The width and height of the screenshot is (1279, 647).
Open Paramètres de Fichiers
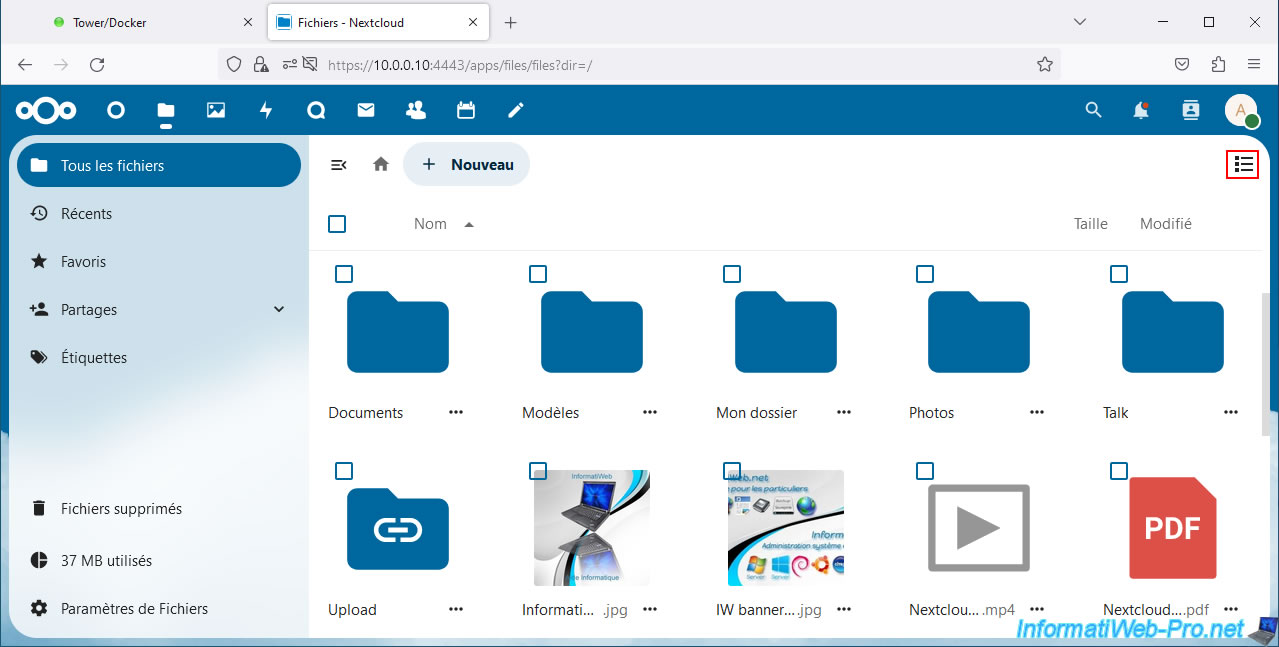tap(134, 608)
